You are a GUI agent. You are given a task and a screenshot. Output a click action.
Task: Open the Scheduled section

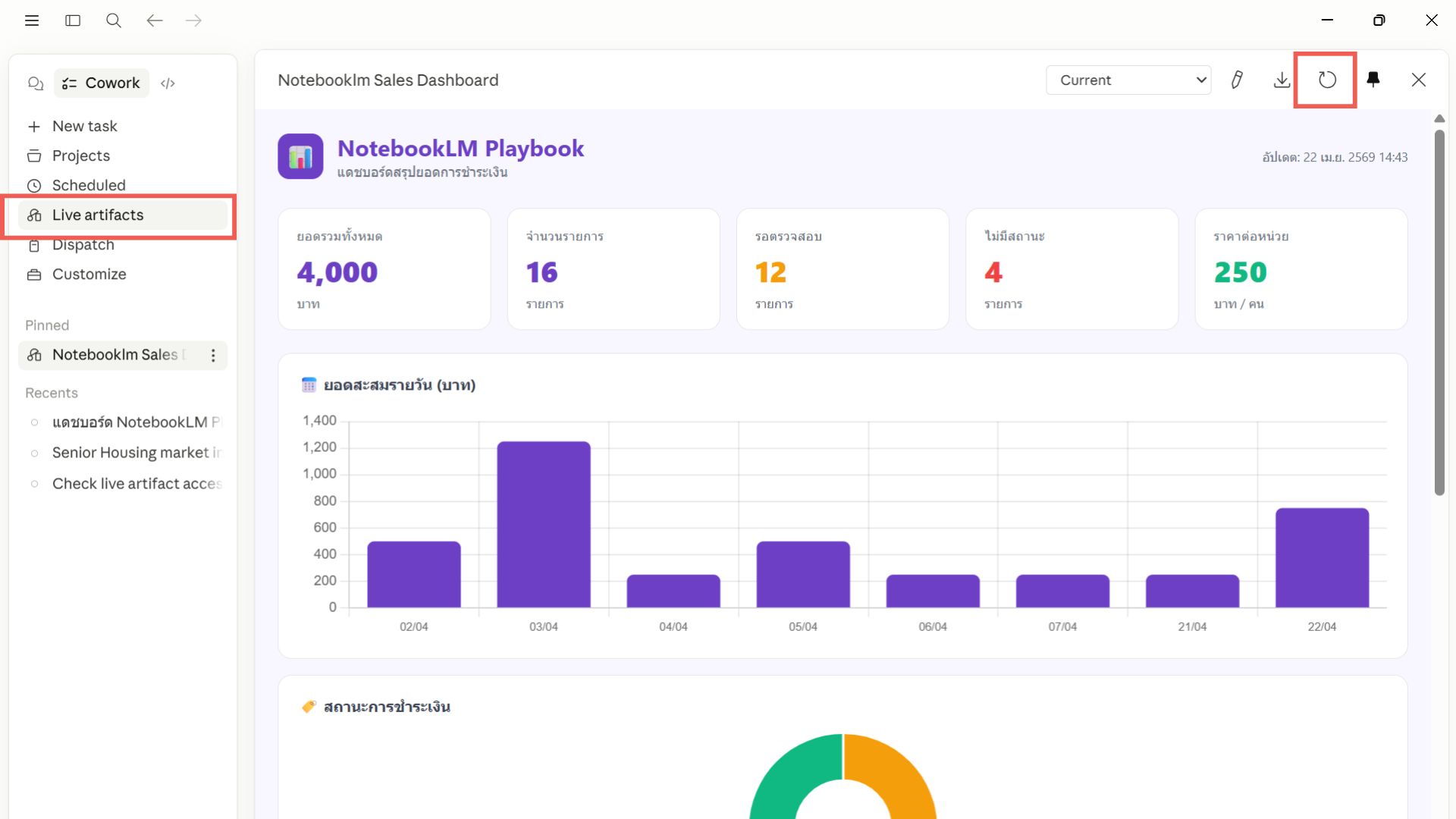tap(88, 185)
